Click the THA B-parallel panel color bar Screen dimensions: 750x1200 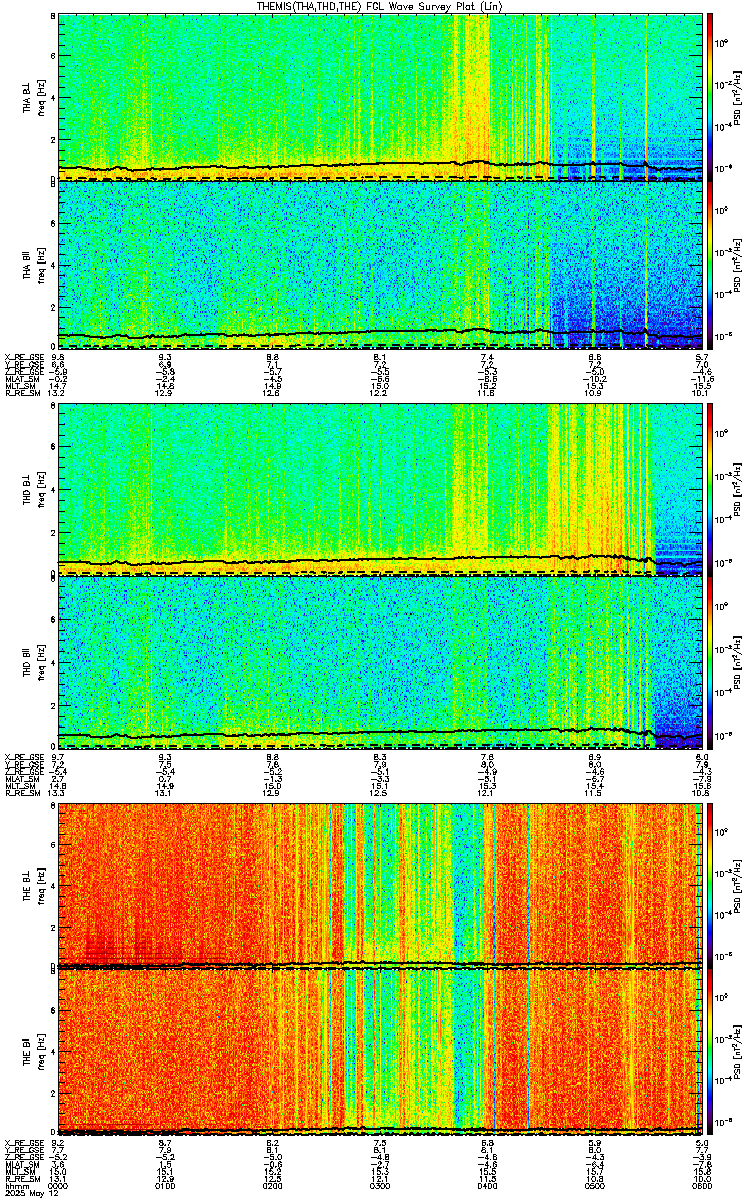(710, 264)
